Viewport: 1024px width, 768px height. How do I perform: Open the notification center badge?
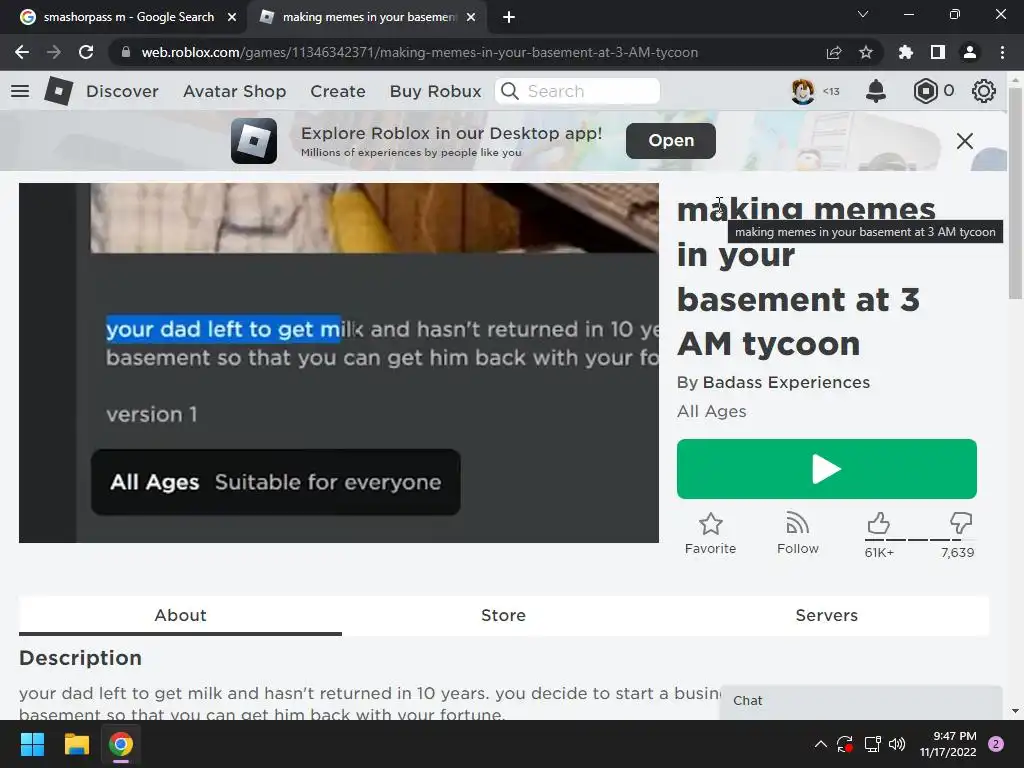pos(996,744)
